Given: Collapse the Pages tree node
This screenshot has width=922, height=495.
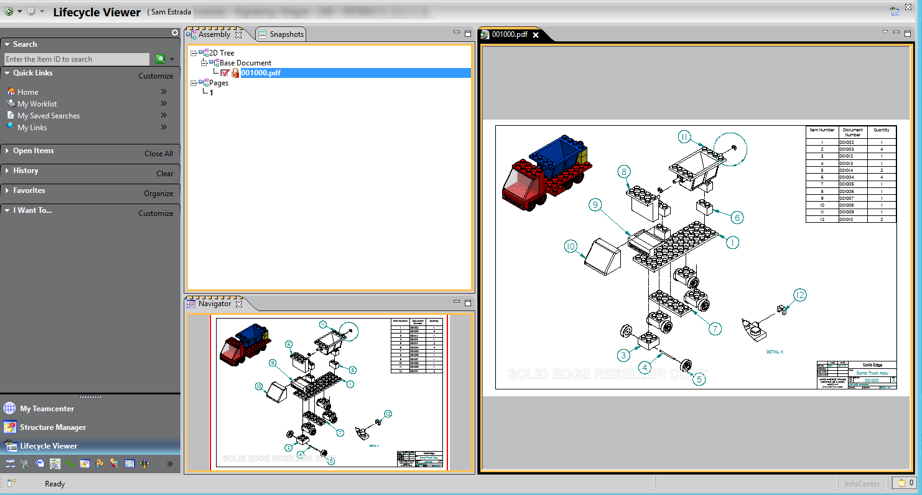Looking at the screenshot, I should pos(193,83).
